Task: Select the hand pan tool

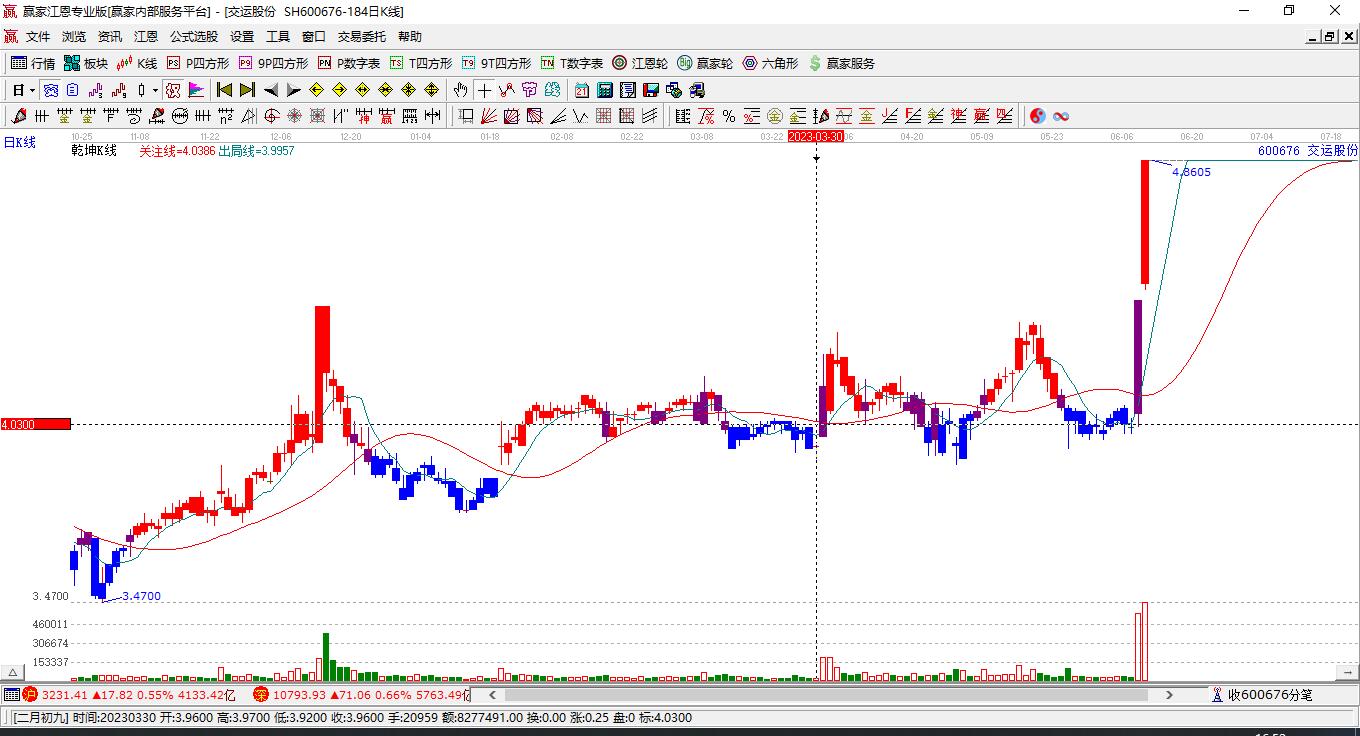Action: pyautogui.click(x=461, y=90)
